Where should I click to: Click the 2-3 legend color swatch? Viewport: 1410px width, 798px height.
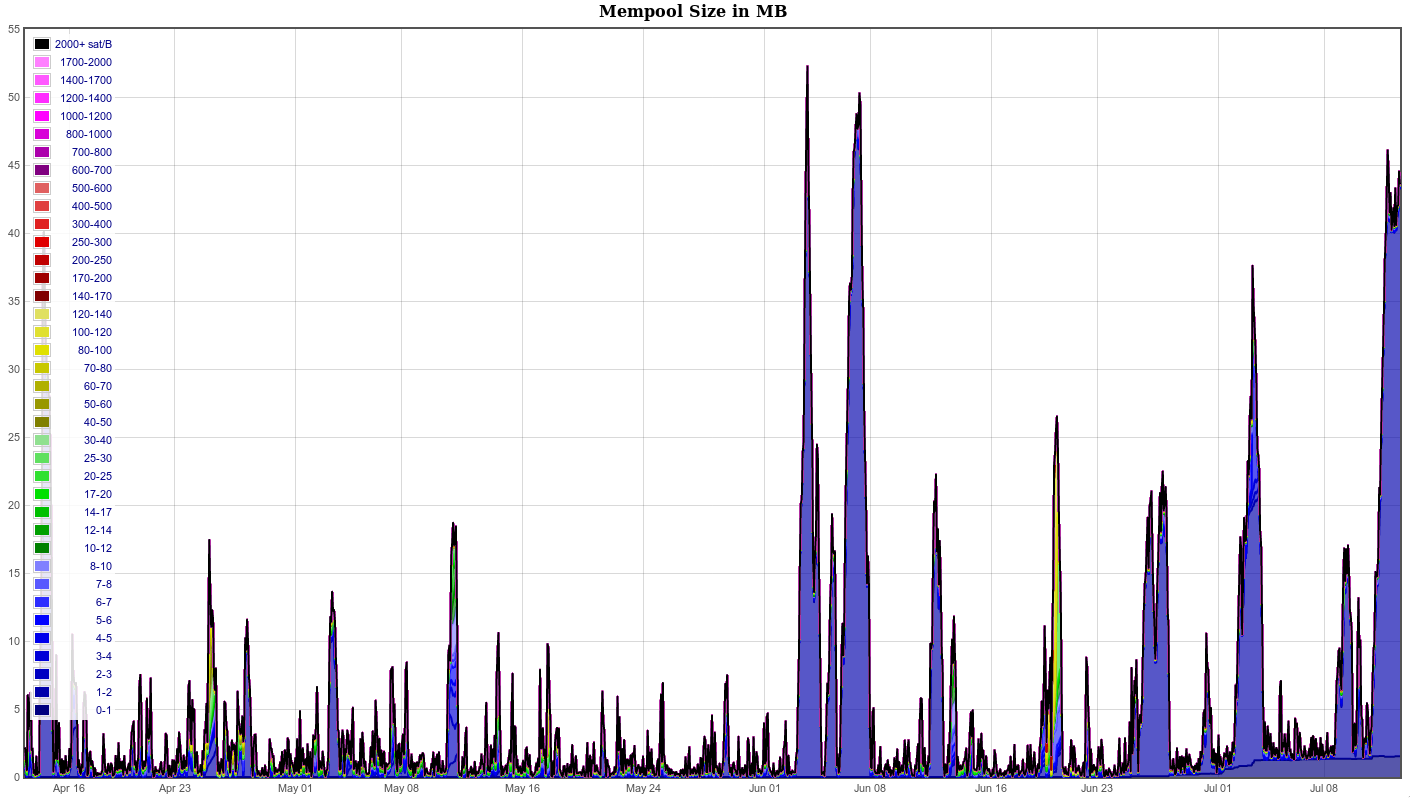(42, 674)
